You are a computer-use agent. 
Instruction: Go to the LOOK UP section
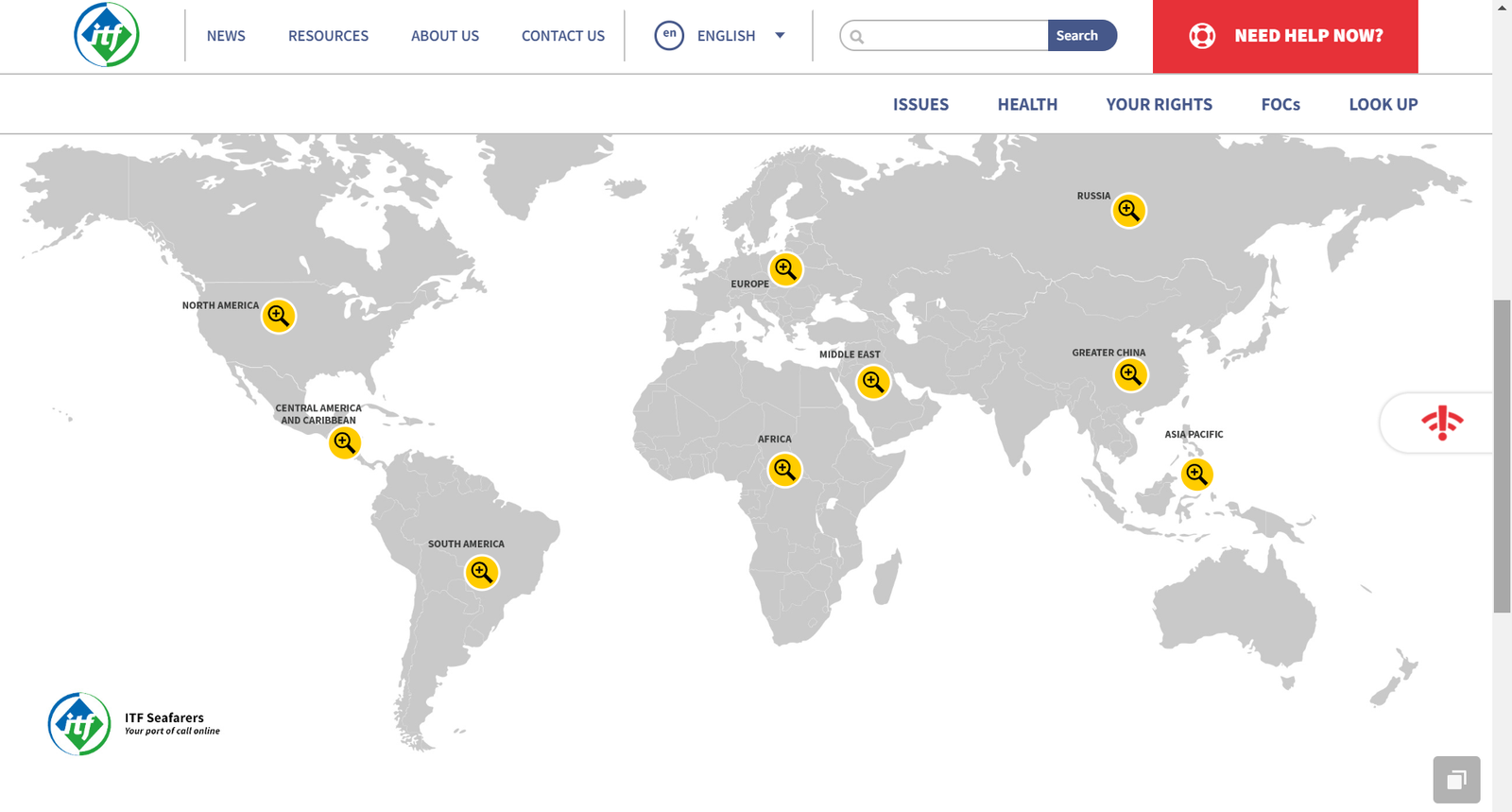coord(1383,104)
